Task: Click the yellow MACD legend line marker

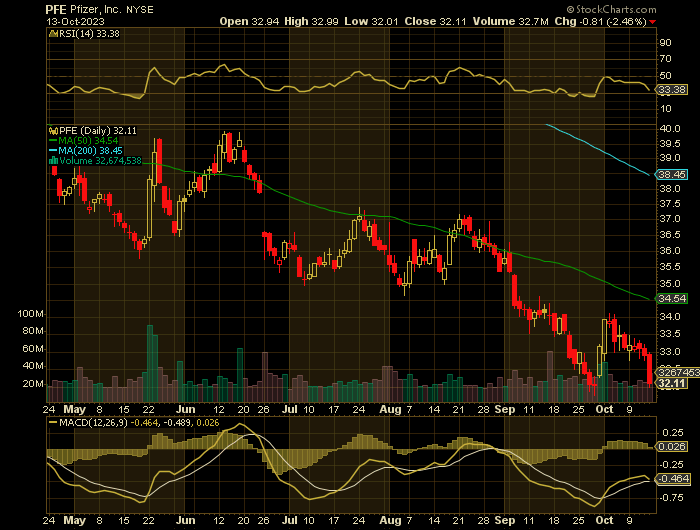Action: [x=53, y=422]
